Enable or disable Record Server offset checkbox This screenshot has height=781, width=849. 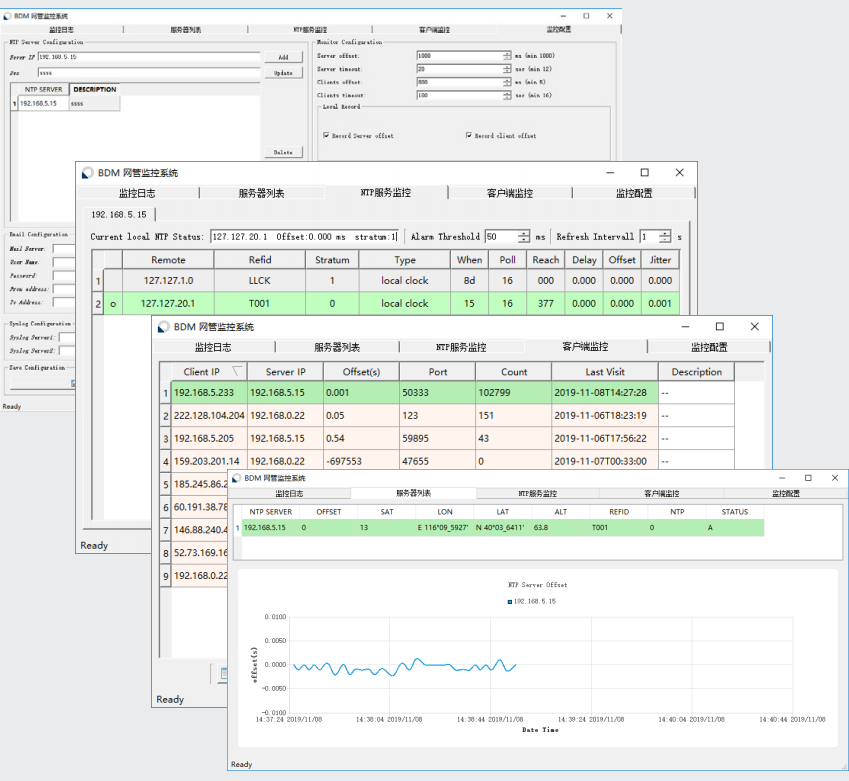(326, 135)
